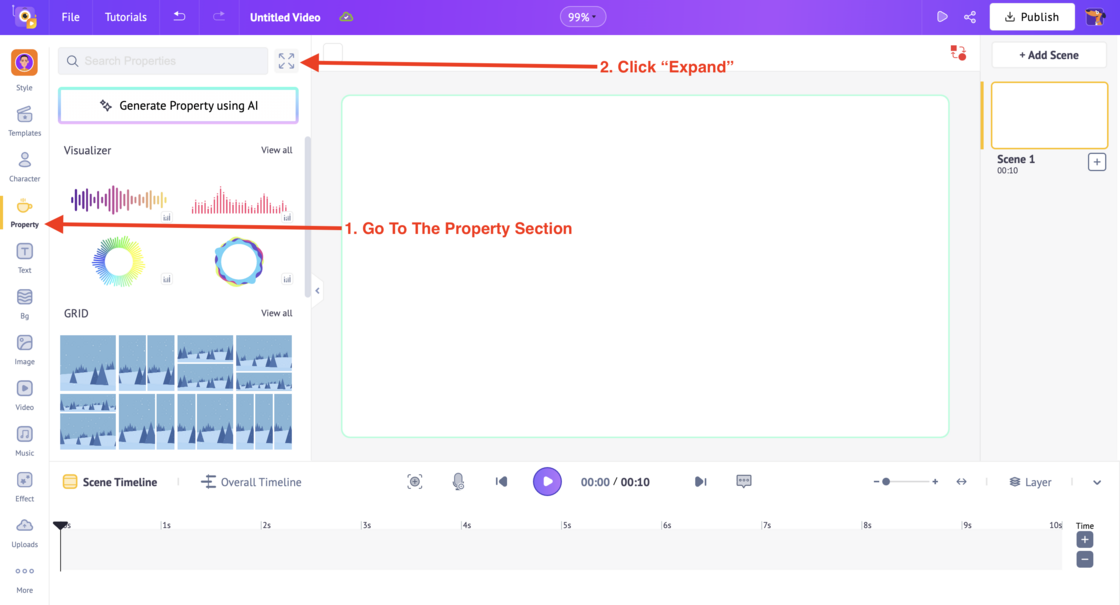Click the timeline zoom slider handle
This screenshot has width=1120, height=605.
(x=886, y=482)
